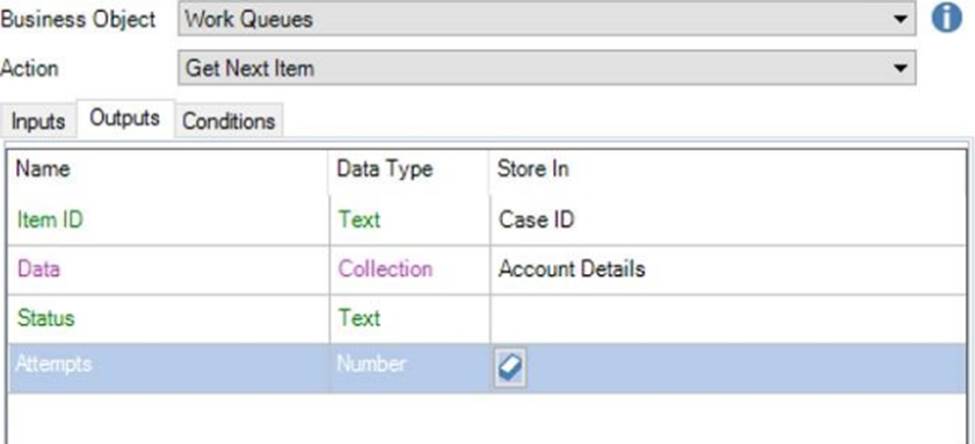975x444 pixels.
Task: Click the Data Type column header
Action: coord(409,169)
